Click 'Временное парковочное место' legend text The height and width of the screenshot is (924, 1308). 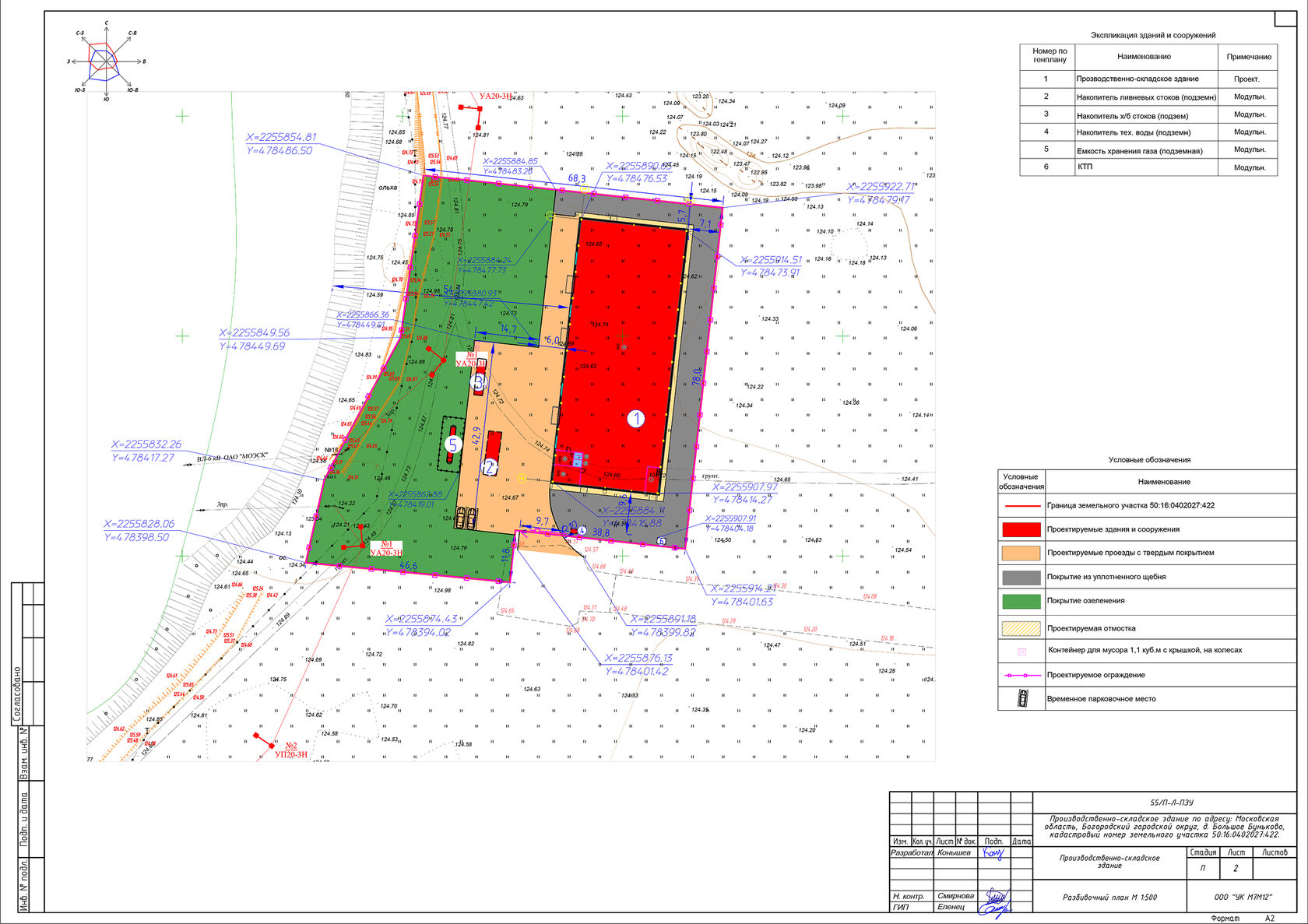(1101, 699)
